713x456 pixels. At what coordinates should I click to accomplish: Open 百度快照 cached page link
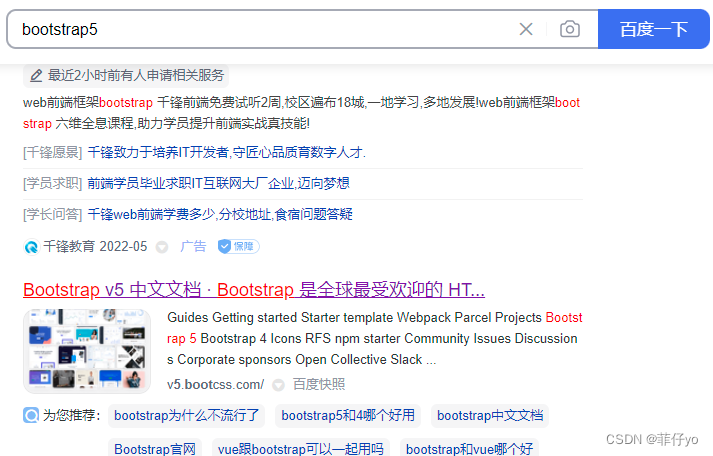[319, 385]
